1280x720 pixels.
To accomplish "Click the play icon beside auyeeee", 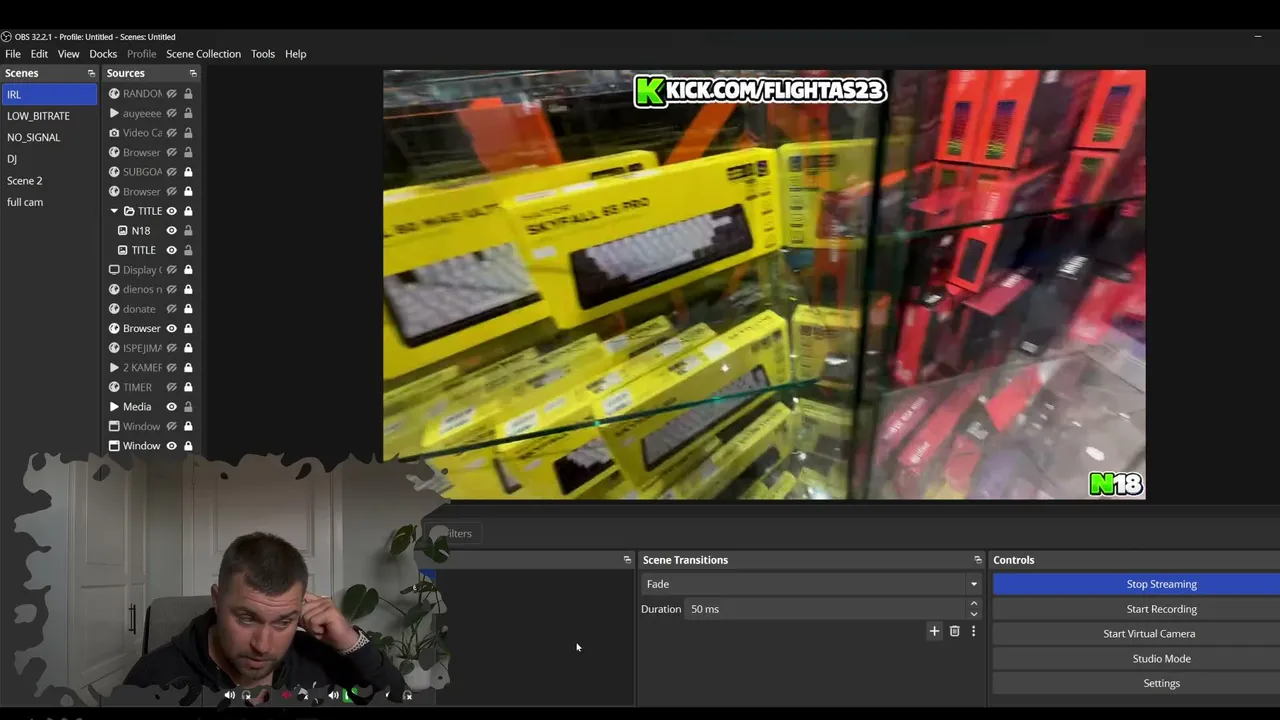I will tap(114, 113).
